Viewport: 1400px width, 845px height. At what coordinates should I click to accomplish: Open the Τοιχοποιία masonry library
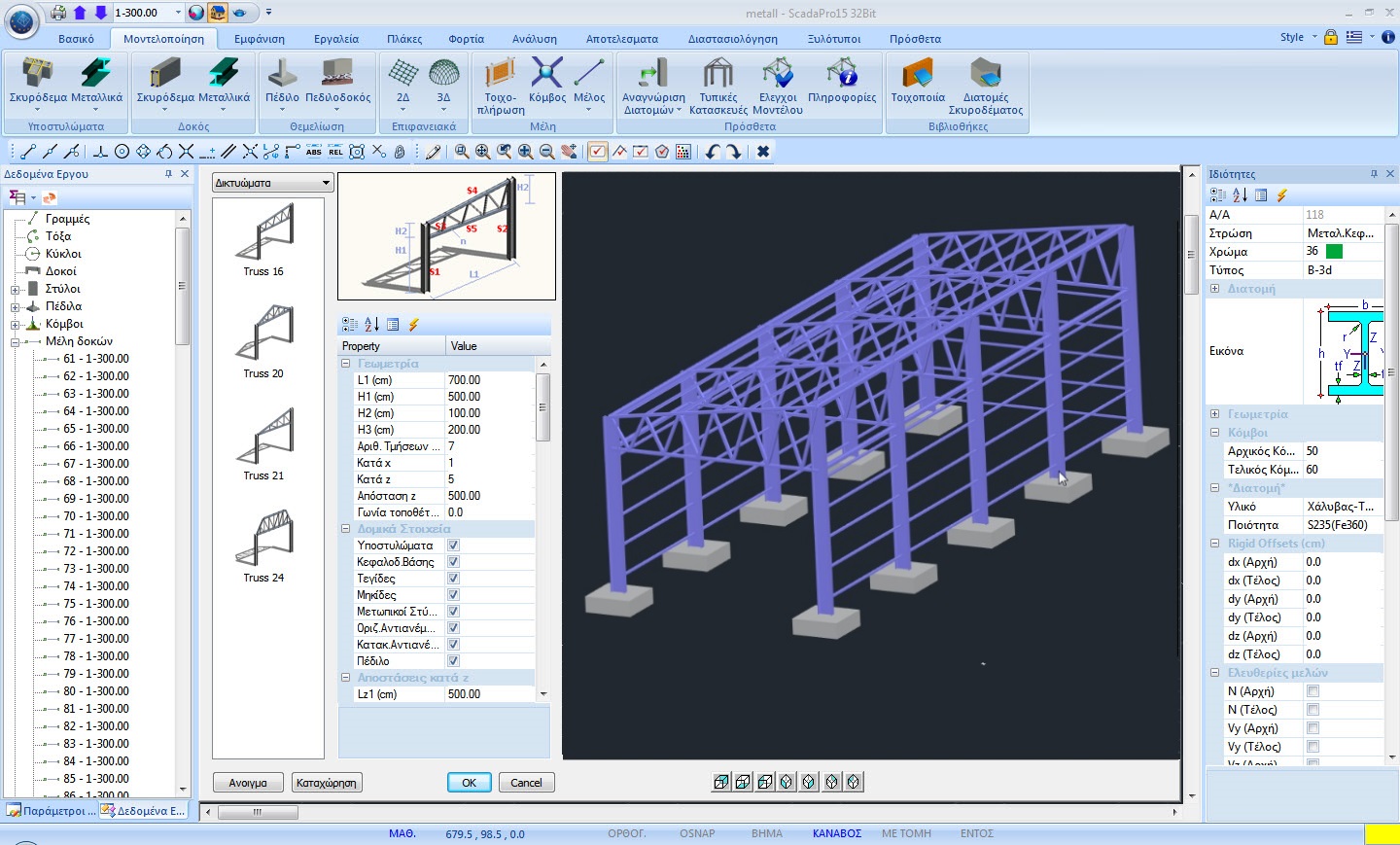click(918, 82)
